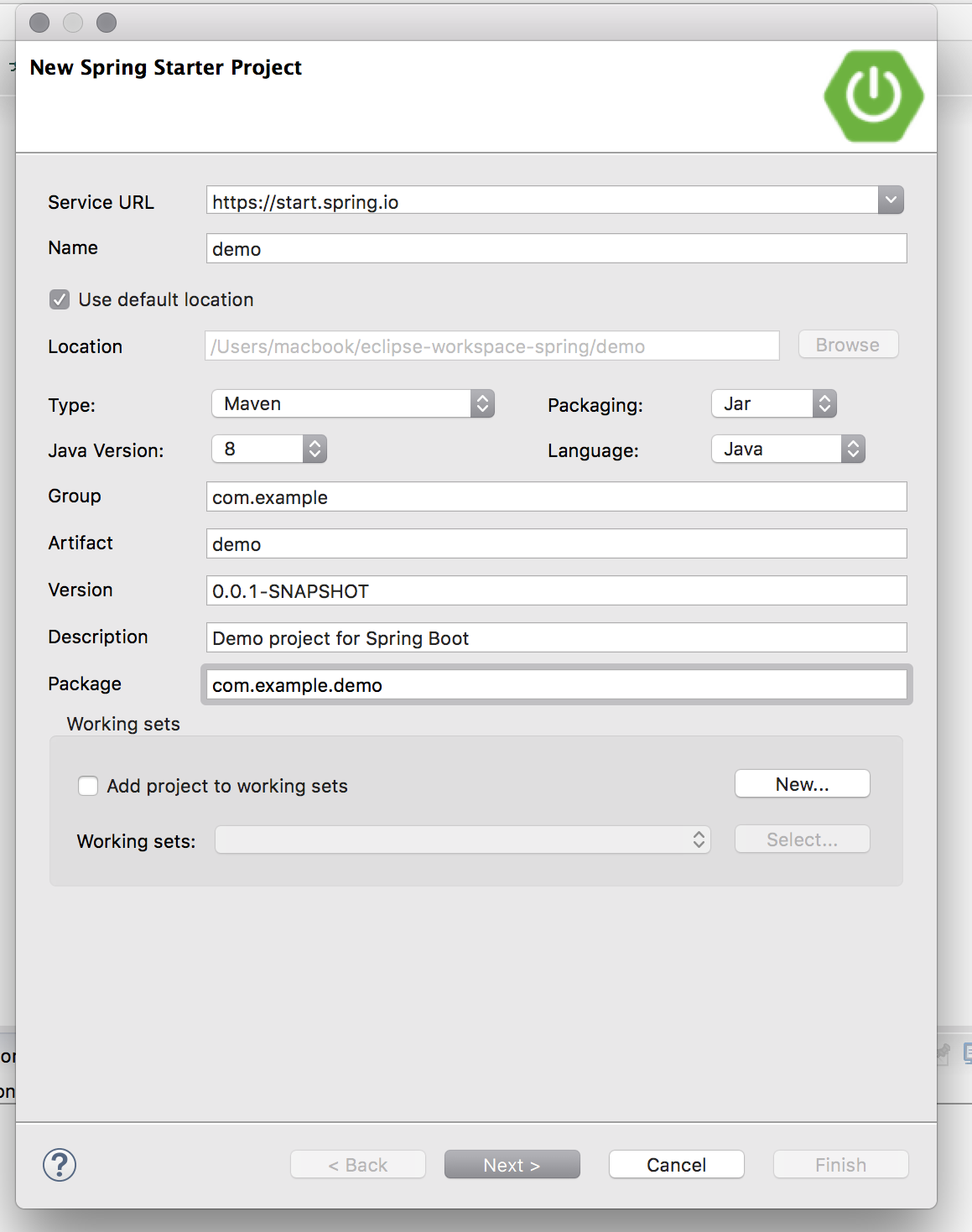This screenshot has width=972, height=1232.
Task: Click the Package field com.example.demo
Action: tap(556, 685)
